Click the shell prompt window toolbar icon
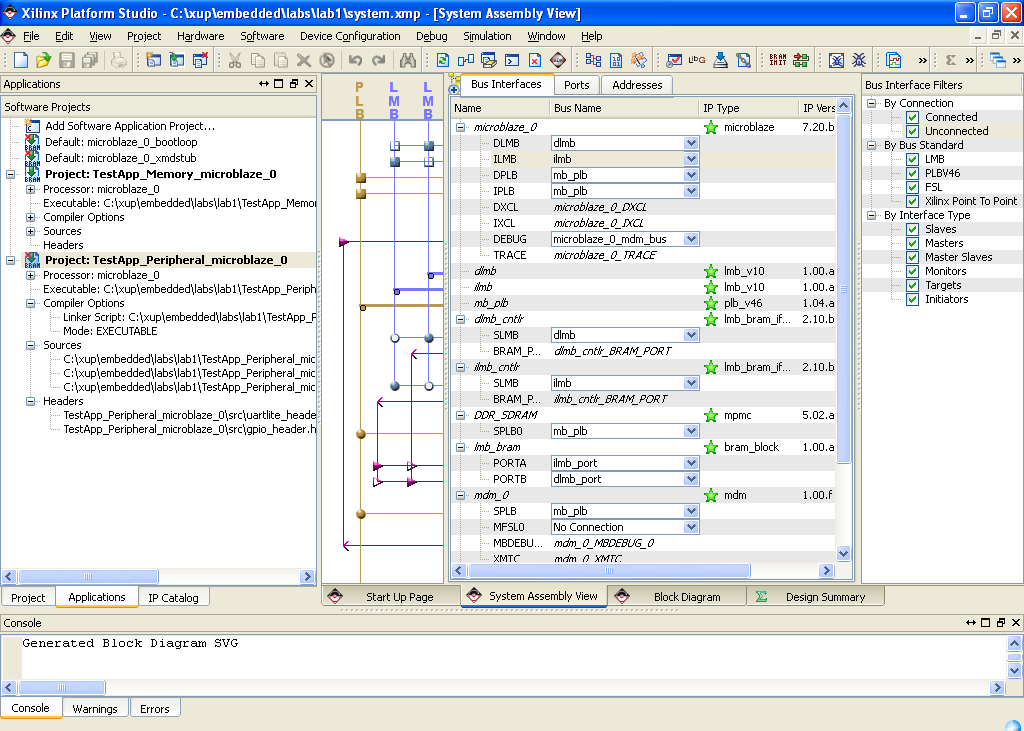The width and height of the screenshot is (1024, 731). coord(512,61)
